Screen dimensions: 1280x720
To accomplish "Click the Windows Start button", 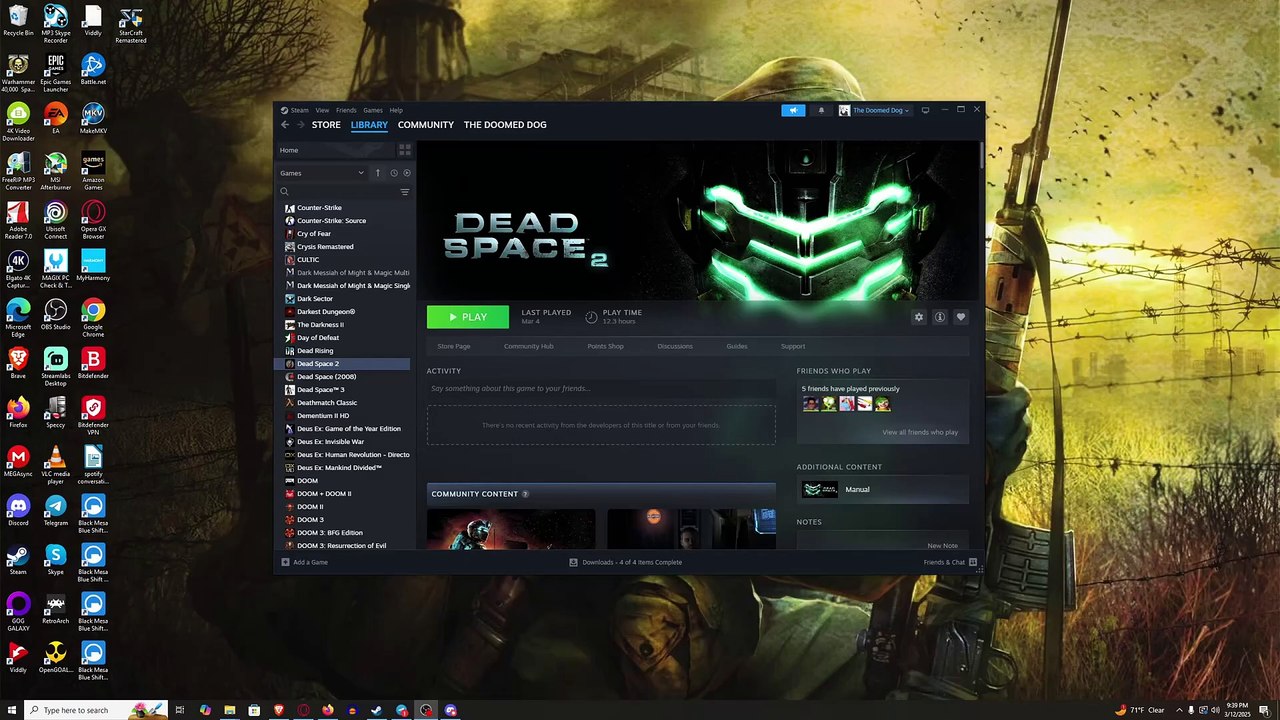I will pos(11,710).
